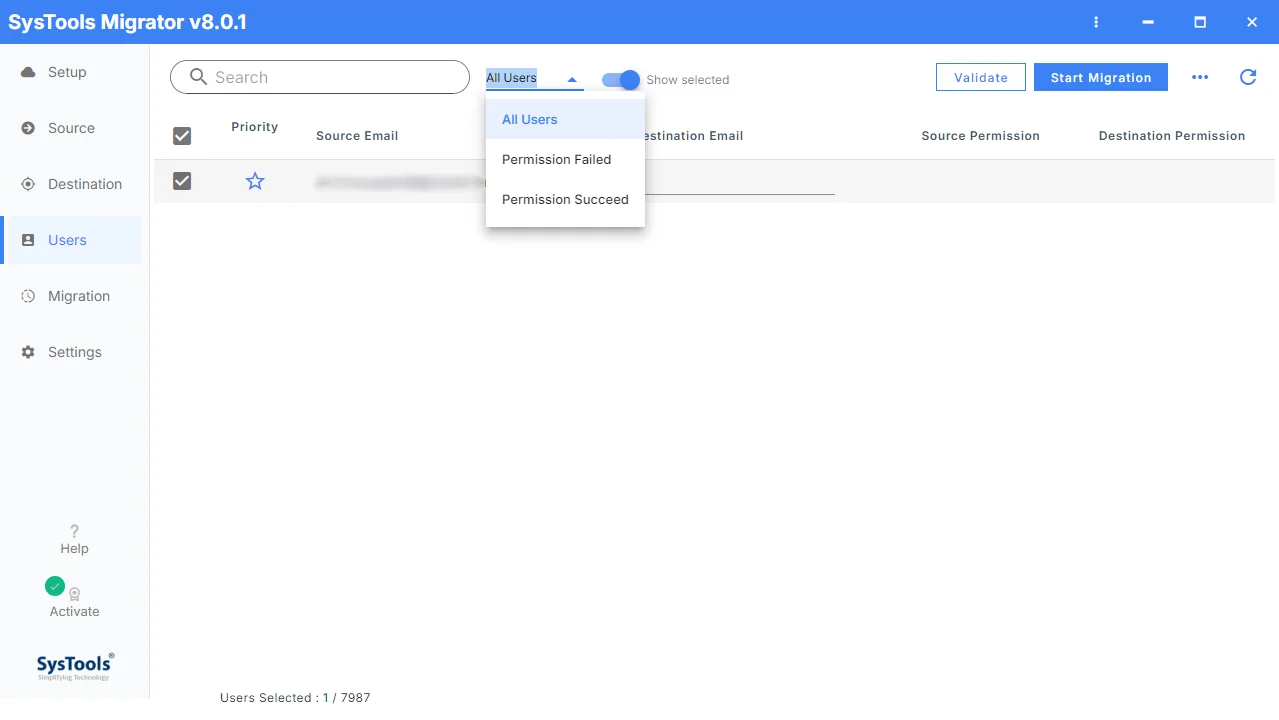
Task: Collapse the All Users filter dropdown
Action: (x=534, y=78)
